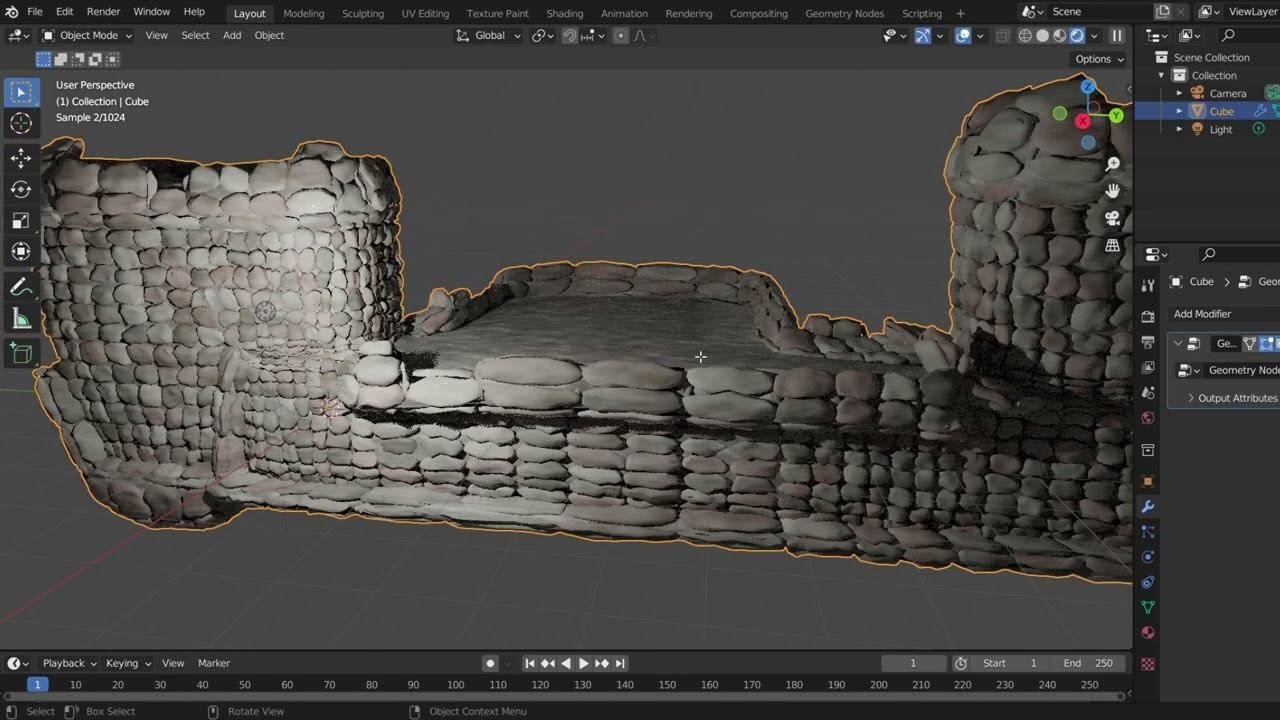Pick the Measure ruler tool

pyautogui.click(x=21, y=319)
